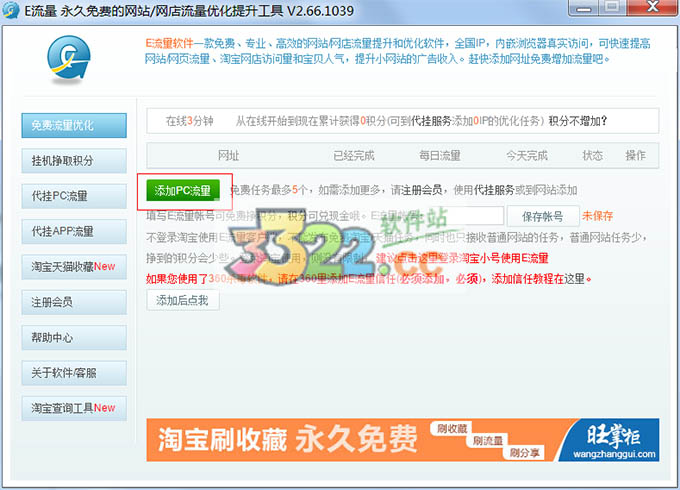Open the 帮助中心 section
The height and width of the screenshot is (490, 680).
74,337
